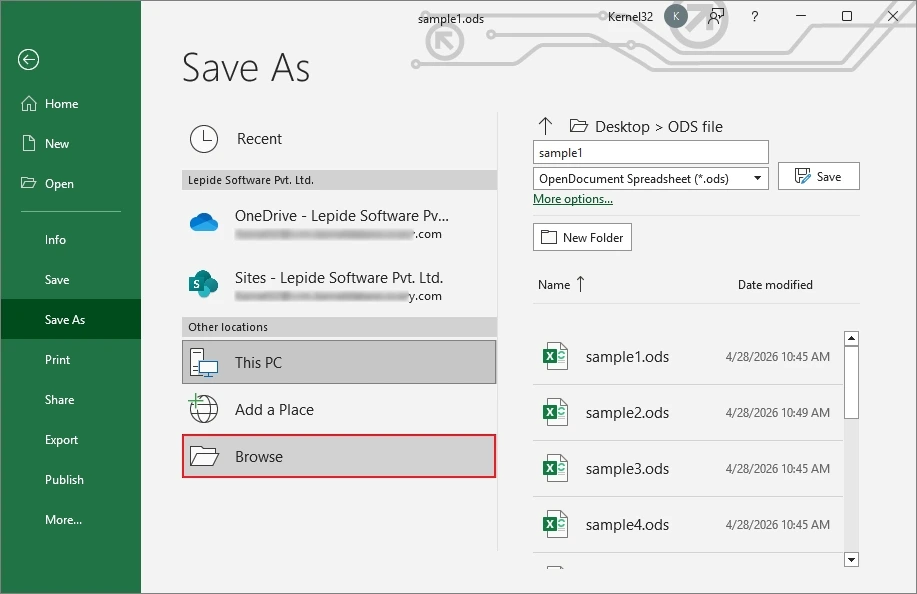Click the Save button
The width and height of the screenshot is (917, 594).
tap(818, 176)
